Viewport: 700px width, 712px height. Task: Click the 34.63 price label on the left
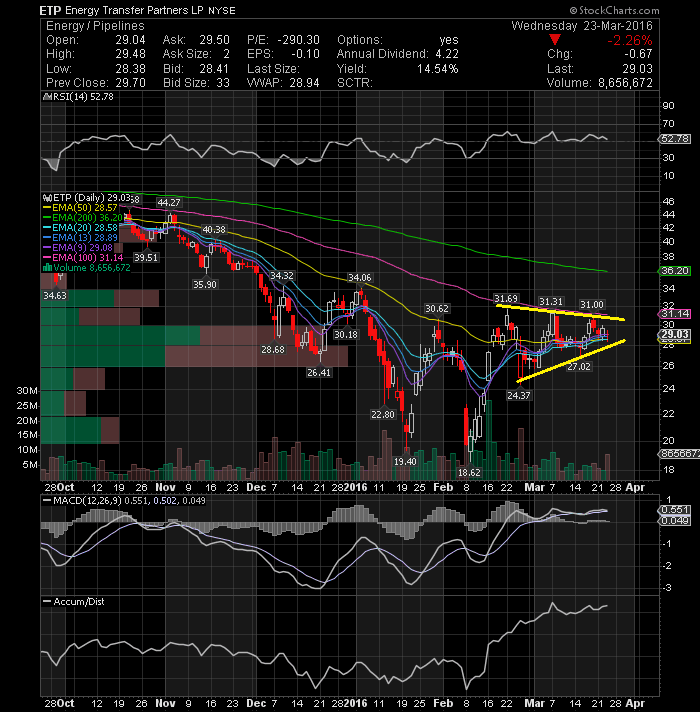tap(55, 296)
